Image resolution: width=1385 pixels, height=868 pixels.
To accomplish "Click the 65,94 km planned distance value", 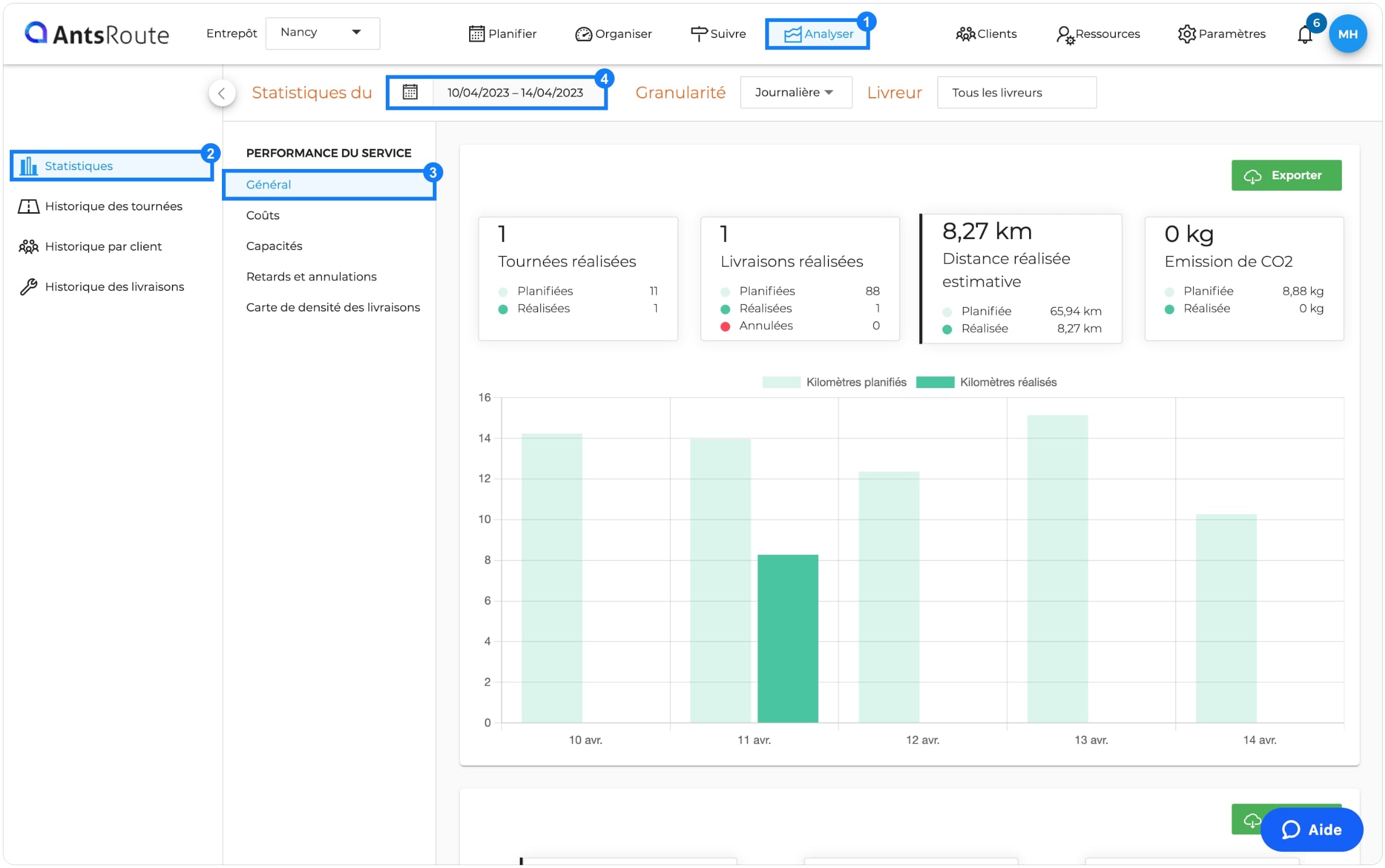I will pos(1075,311).
